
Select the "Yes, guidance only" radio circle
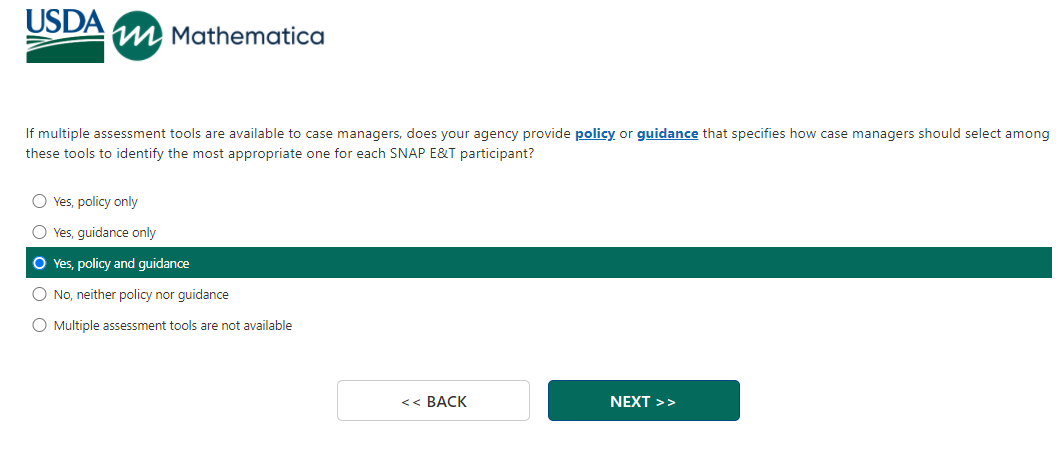pyautogui.click(x=40, y=232)
